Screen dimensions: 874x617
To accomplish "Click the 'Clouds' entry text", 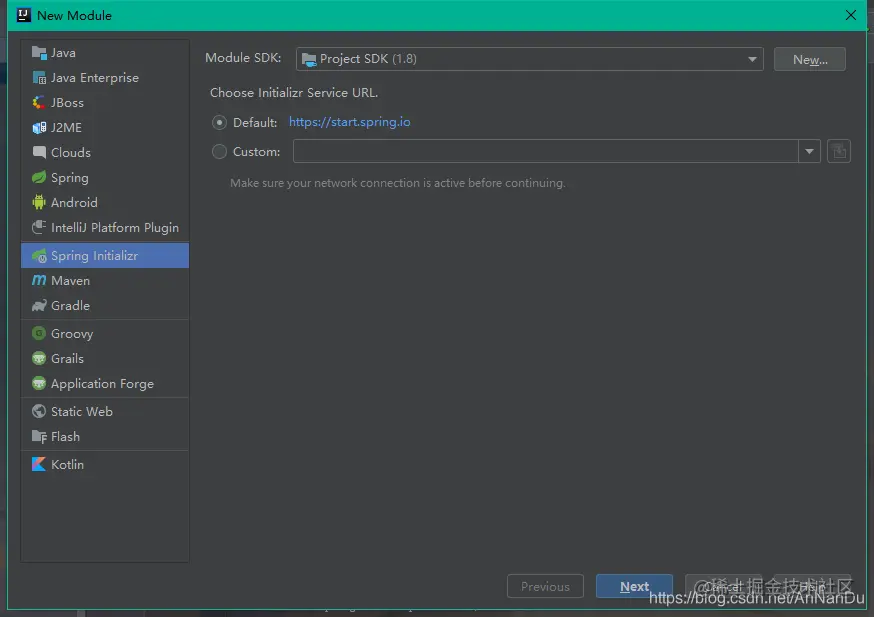I will coord(71,152).
